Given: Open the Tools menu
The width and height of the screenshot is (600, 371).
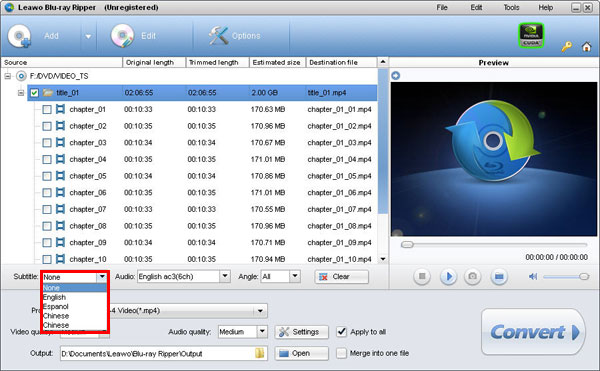Looking at the screenshot, I should click(511, 7).
